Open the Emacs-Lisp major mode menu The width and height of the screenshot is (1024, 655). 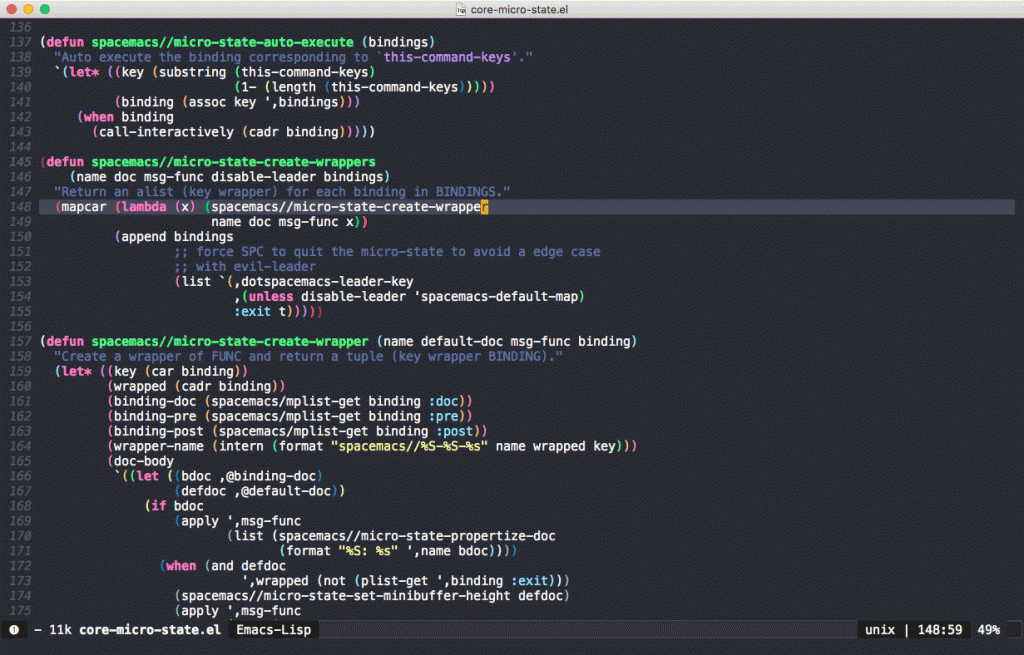272,629
